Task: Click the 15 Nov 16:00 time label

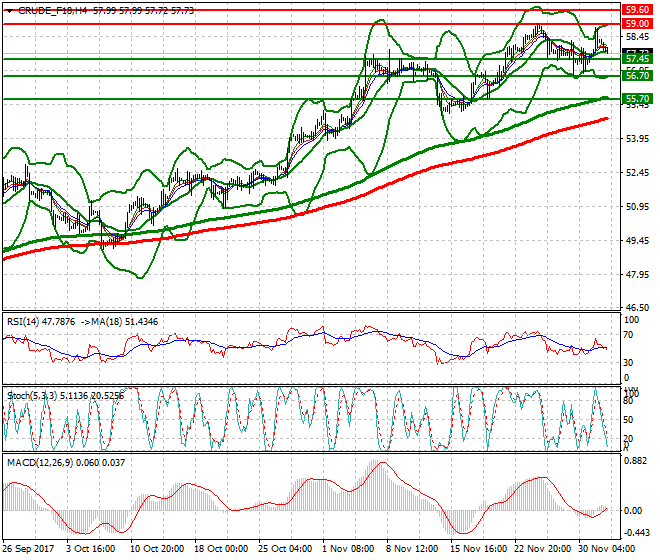Action: pyautogui.click(x=477, y=549)
